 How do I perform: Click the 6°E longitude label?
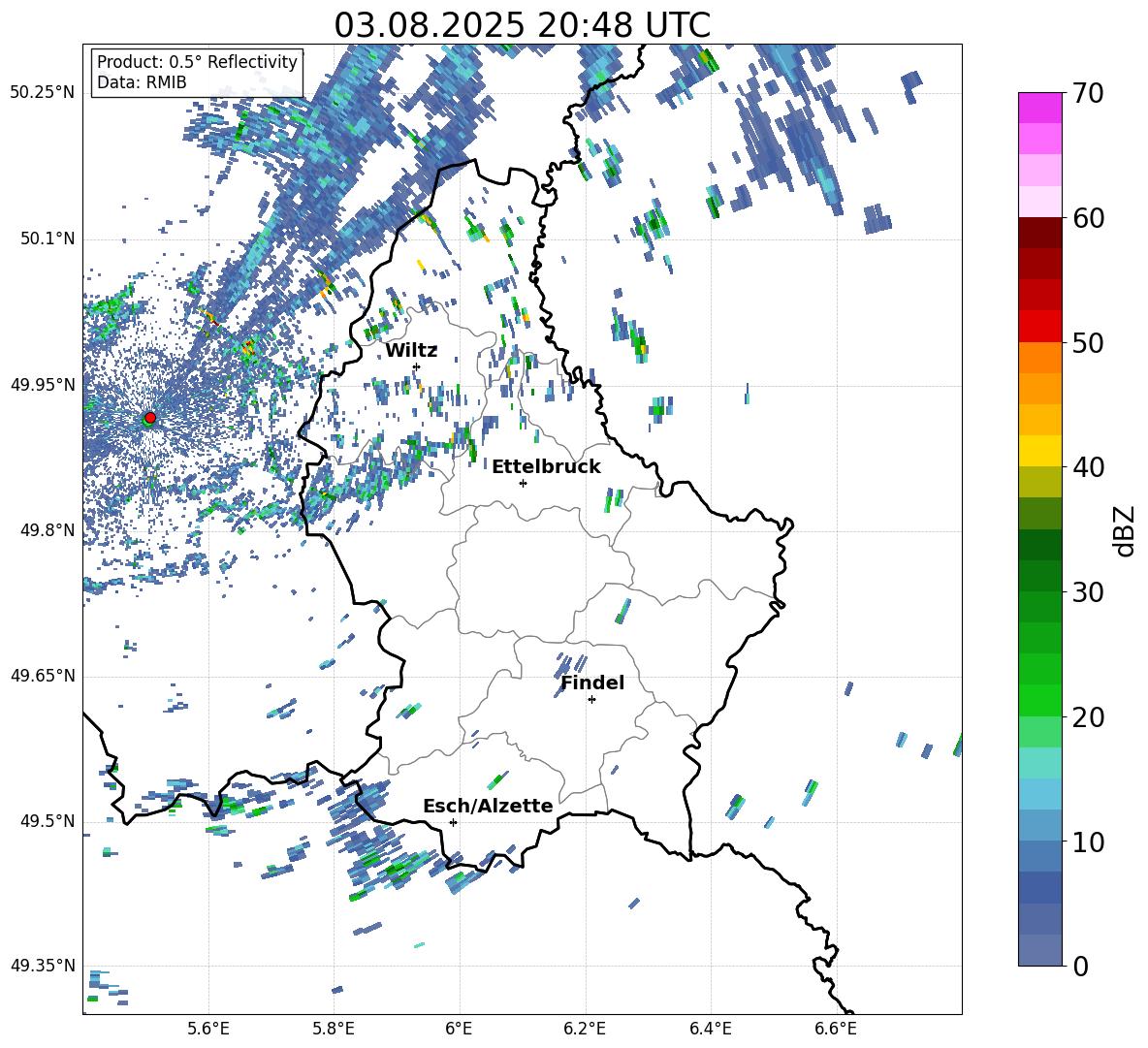tap(459, 1030)
